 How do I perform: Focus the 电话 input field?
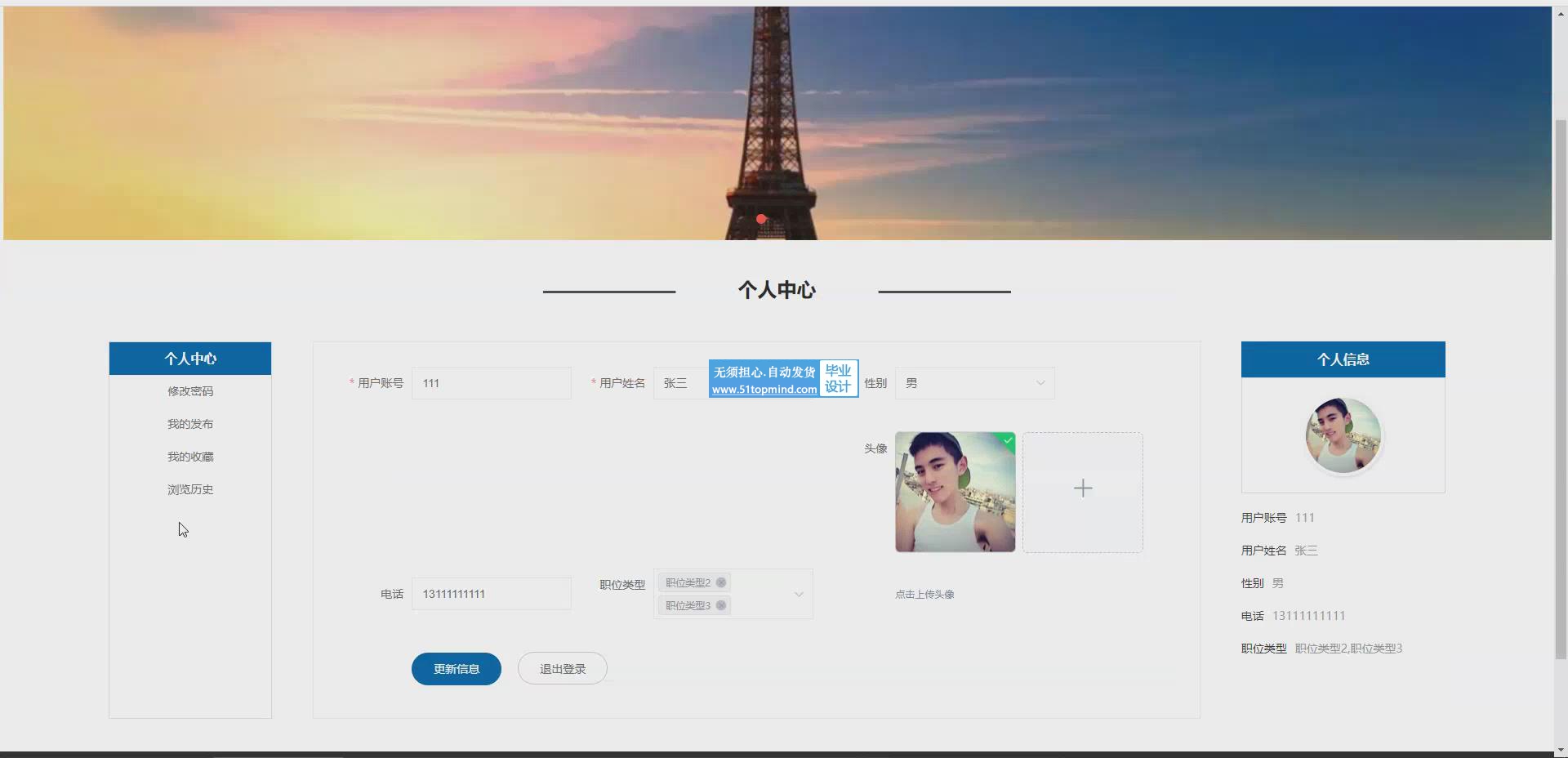[491, 594]
